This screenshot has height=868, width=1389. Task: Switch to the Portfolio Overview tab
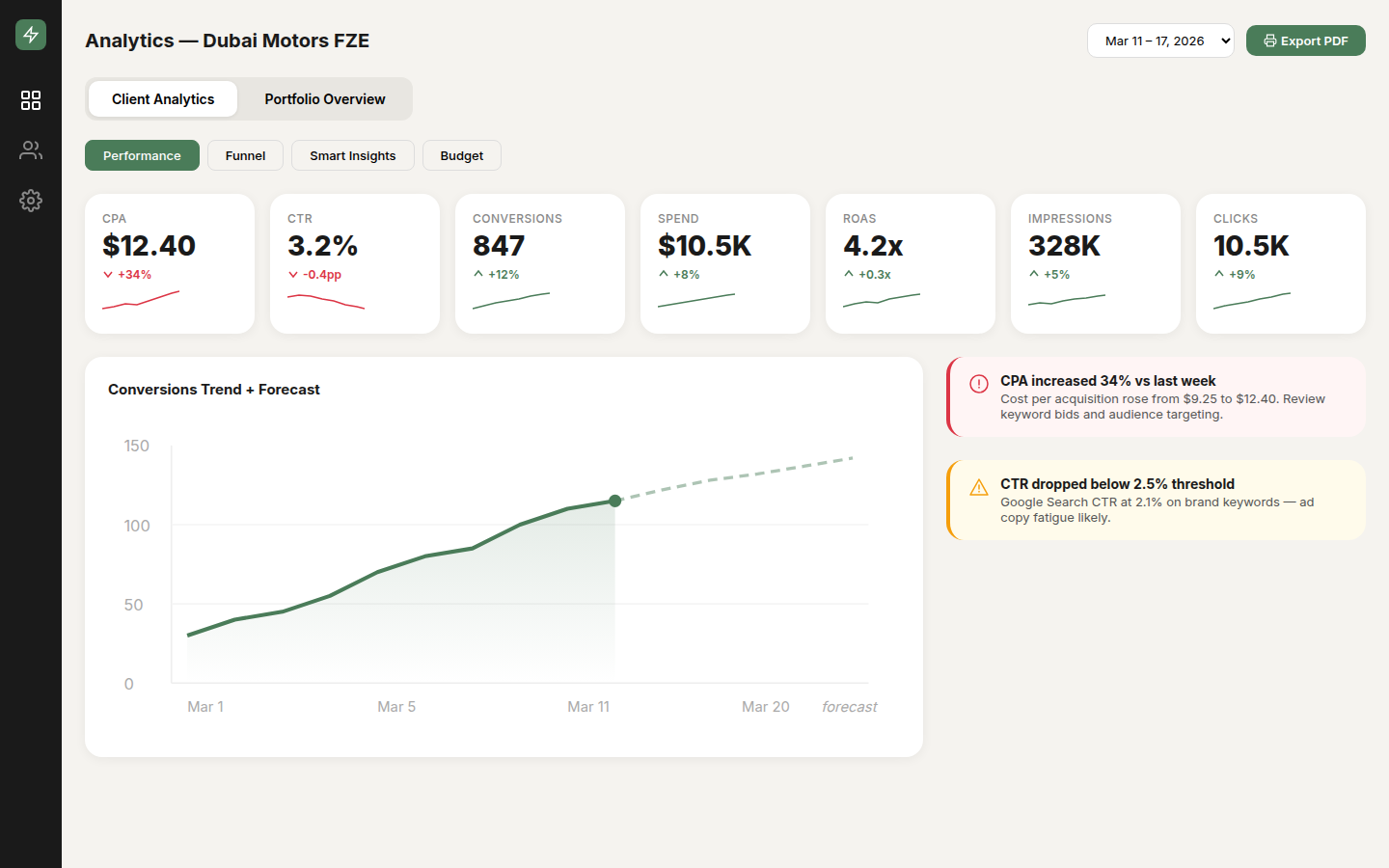click(325, 99)
